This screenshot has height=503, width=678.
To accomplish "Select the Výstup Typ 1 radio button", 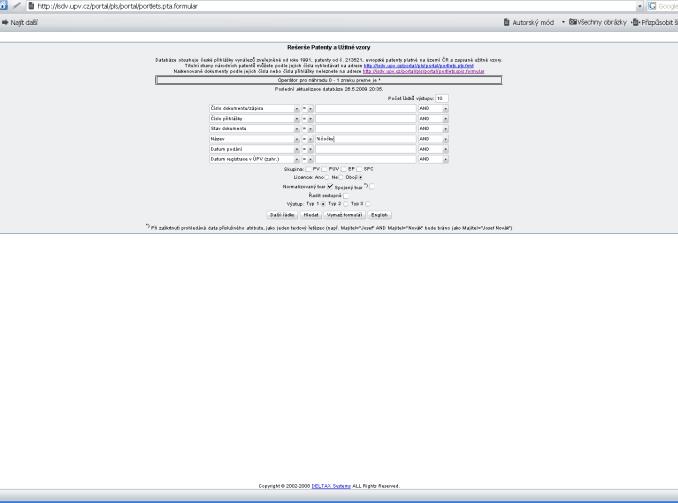I will (x=323, y=204).
